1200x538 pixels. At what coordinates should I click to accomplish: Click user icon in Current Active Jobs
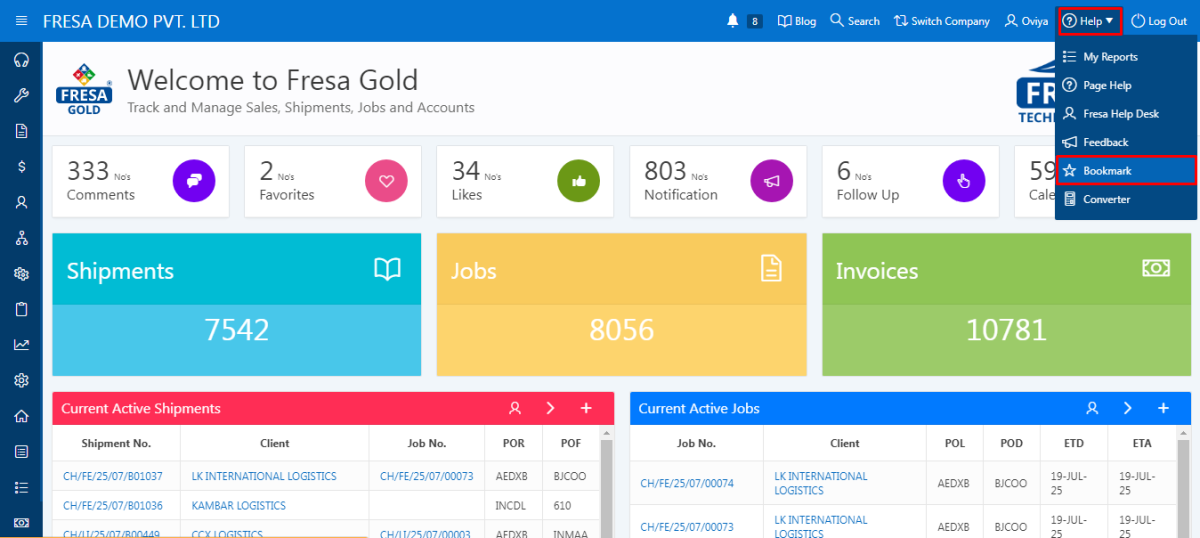1092,408
